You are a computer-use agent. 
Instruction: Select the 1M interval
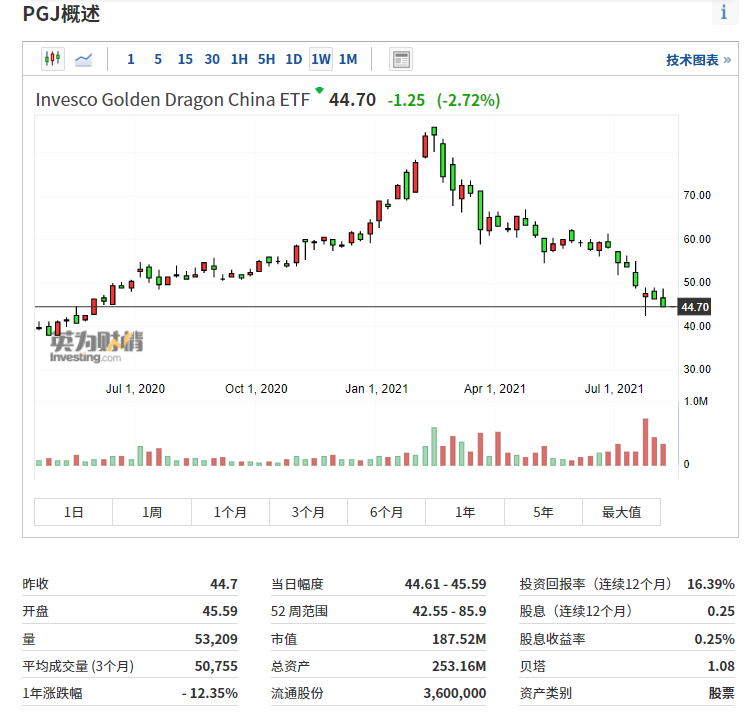348,60
